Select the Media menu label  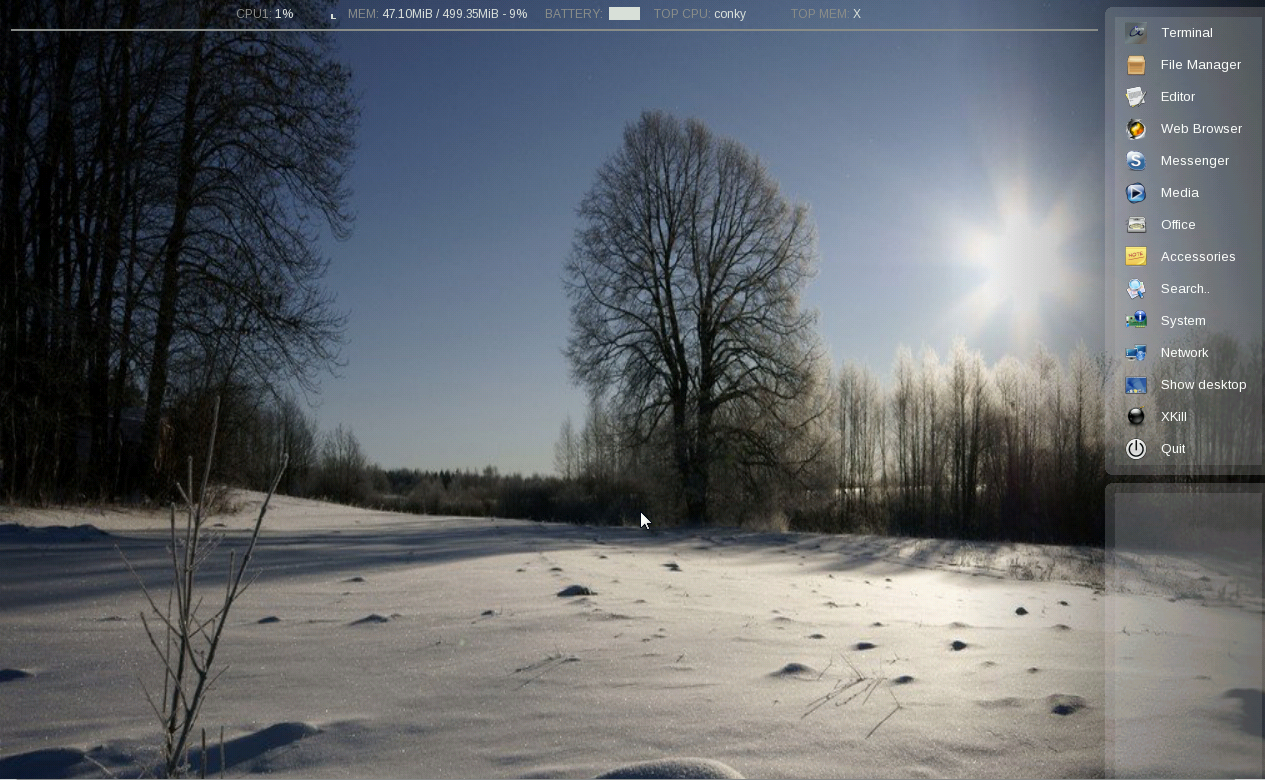[x=1180, y=193]
